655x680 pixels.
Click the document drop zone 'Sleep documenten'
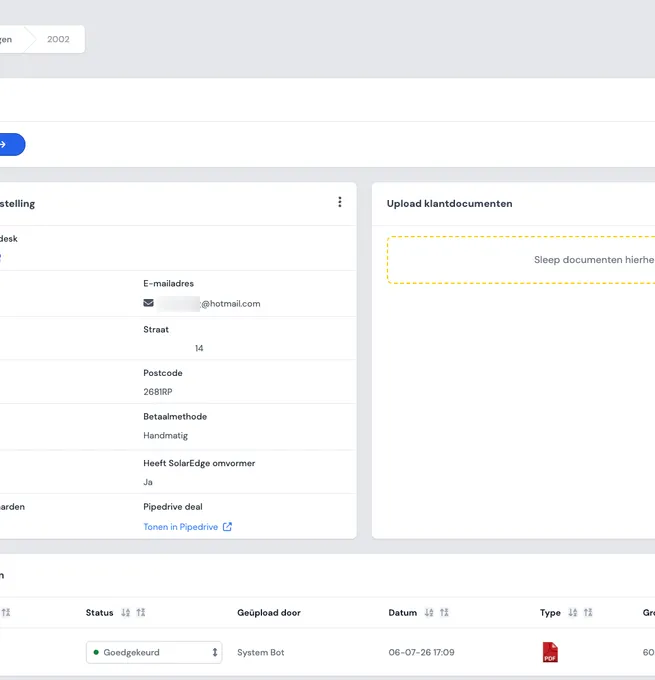tap(521, 260)
